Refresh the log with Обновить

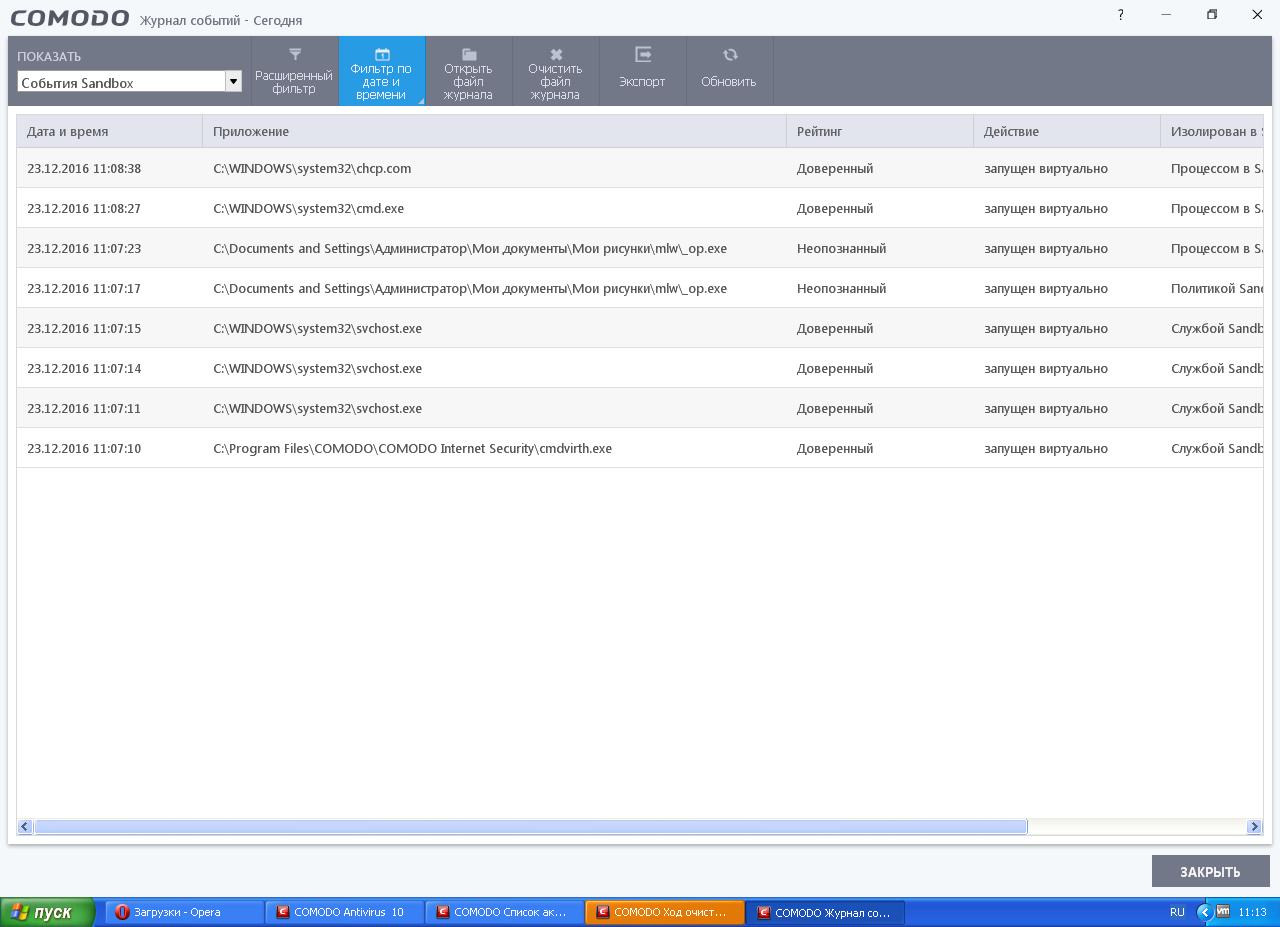(728, 71)
